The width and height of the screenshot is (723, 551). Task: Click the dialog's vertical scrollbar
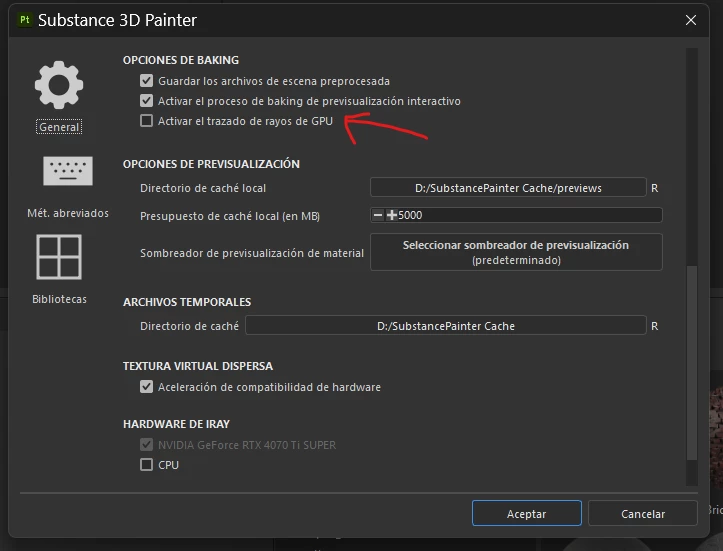[x=692, y=362]
